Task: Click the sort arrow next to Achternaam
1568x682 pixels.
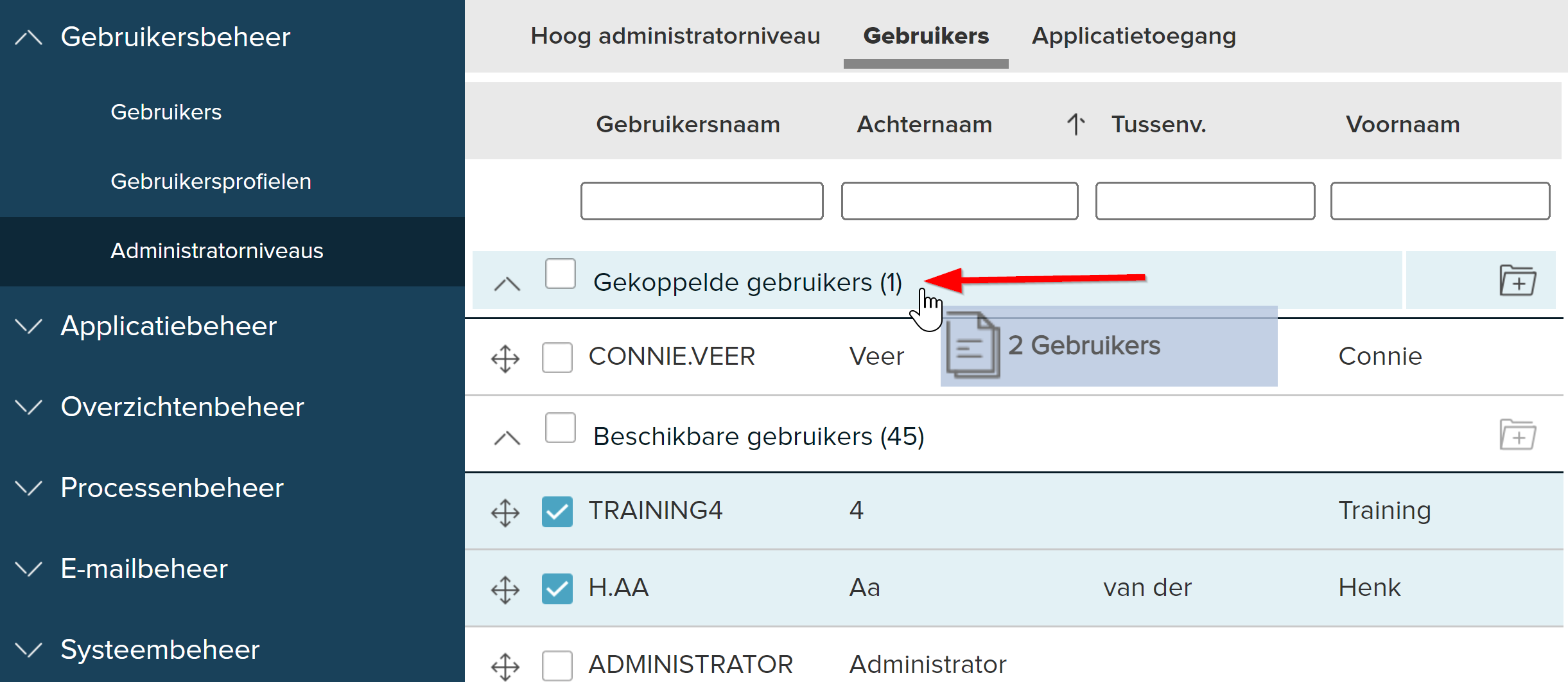Action: (x=1076, y=124)
